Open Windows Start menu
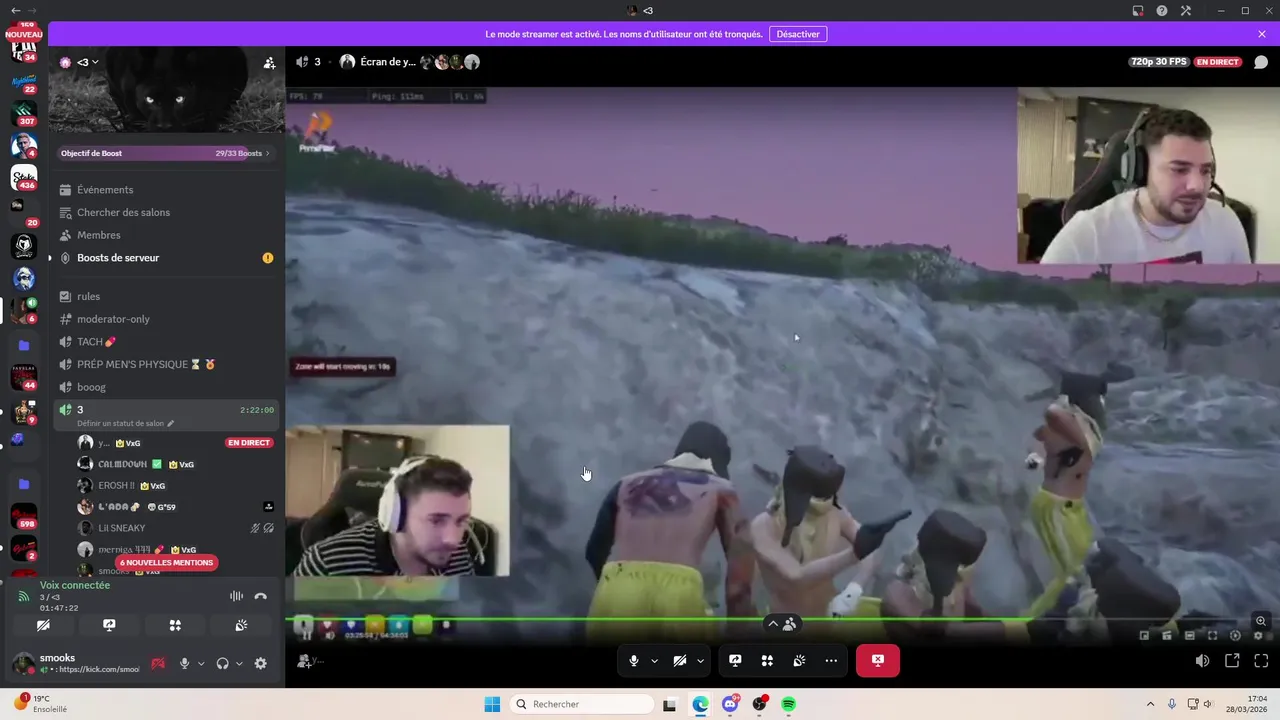Viewport: 1280px width, 720px height. pos(492,704)
